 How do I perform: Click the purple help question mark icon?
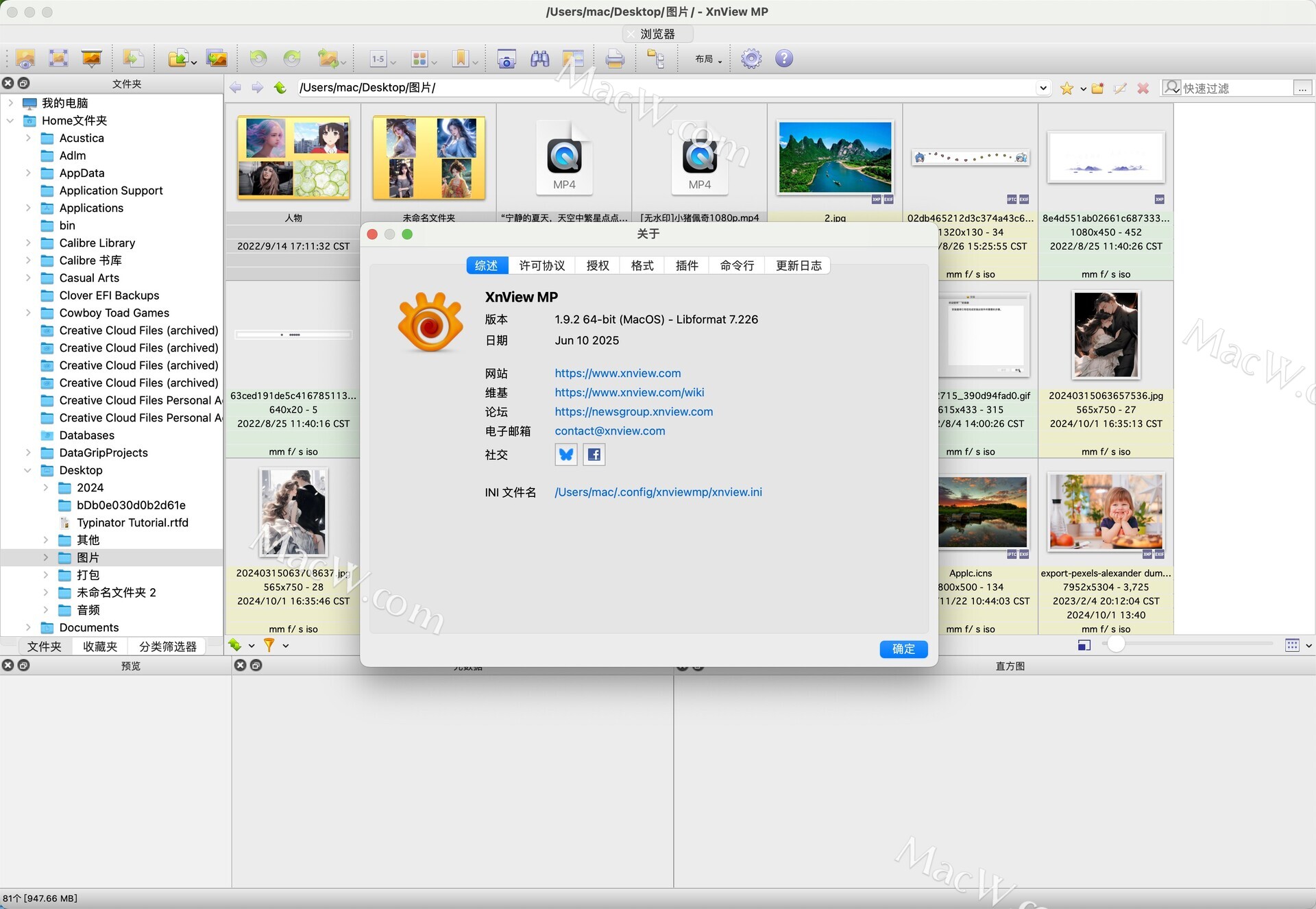coord(784,59)
